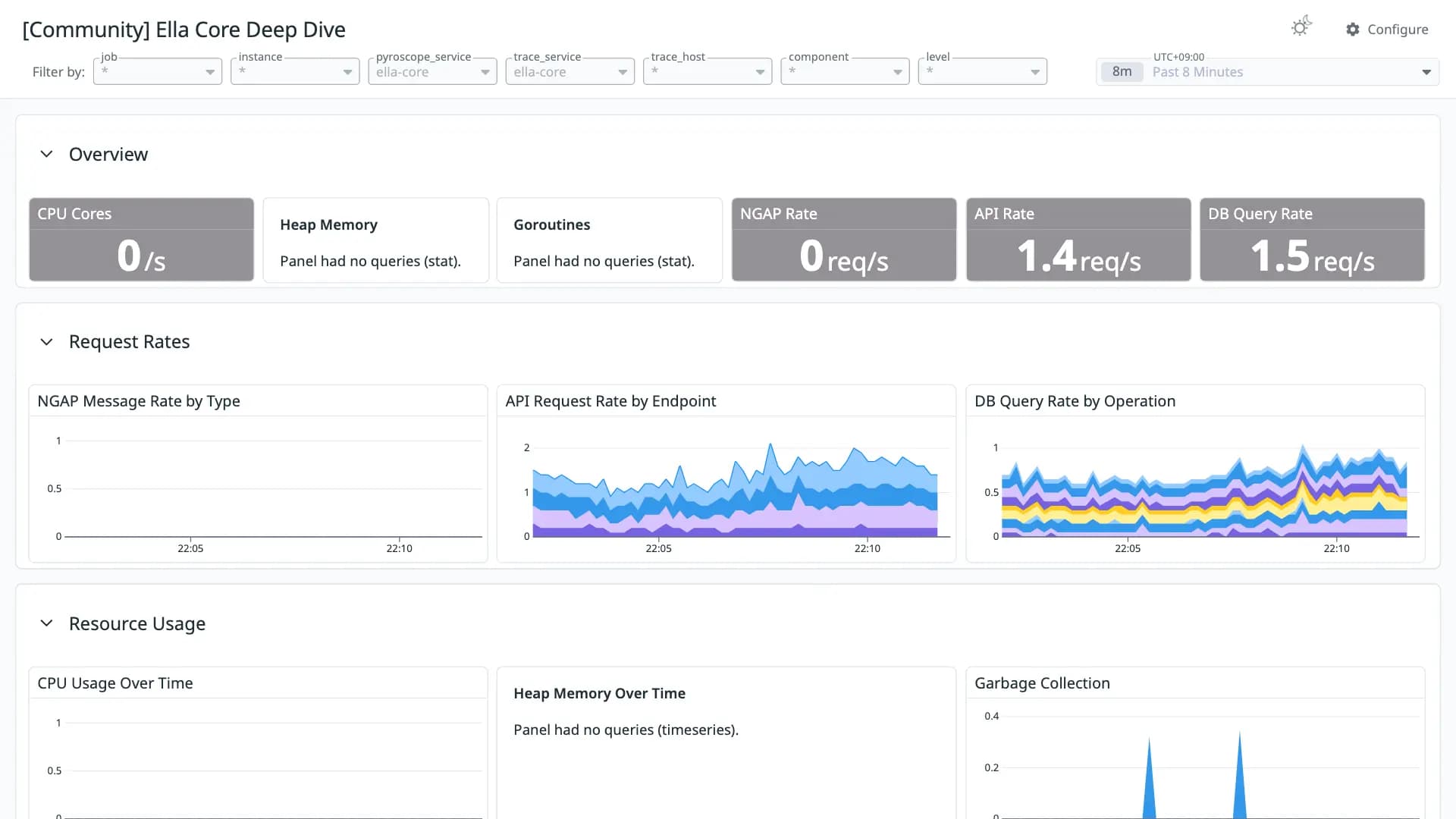Image resolution: width=1456 pixels, height=819 pixels.
Task: Click the Heap Memory Over Time title
Action: tap(599, 694)
